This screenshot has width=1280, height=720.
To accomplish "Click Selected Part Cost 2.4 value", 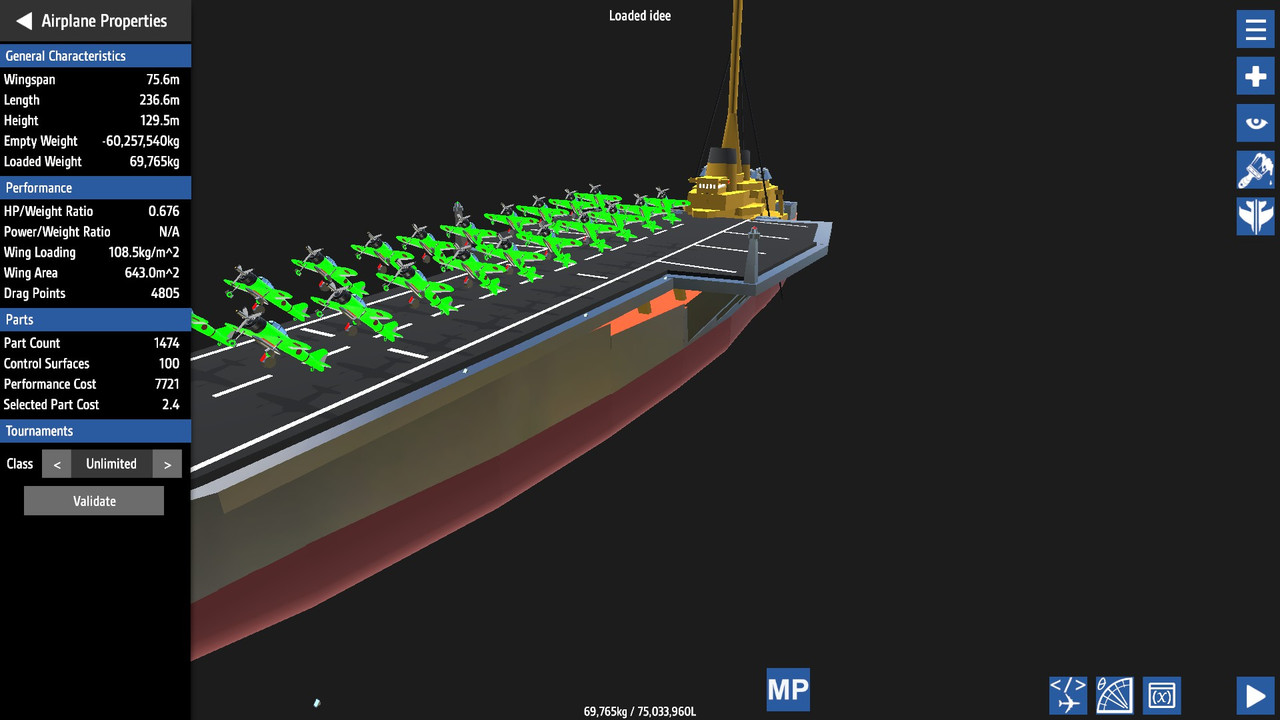I will 171,405.
